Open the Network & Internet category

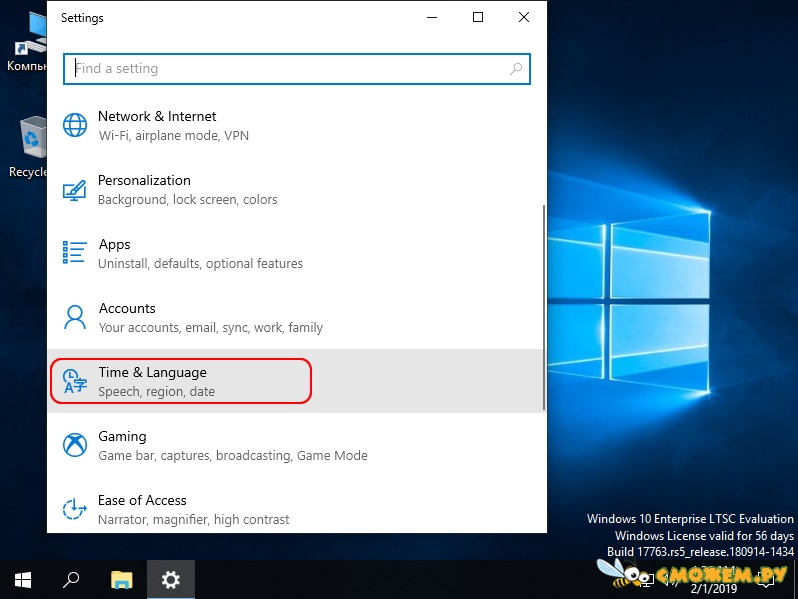point(296,126)
